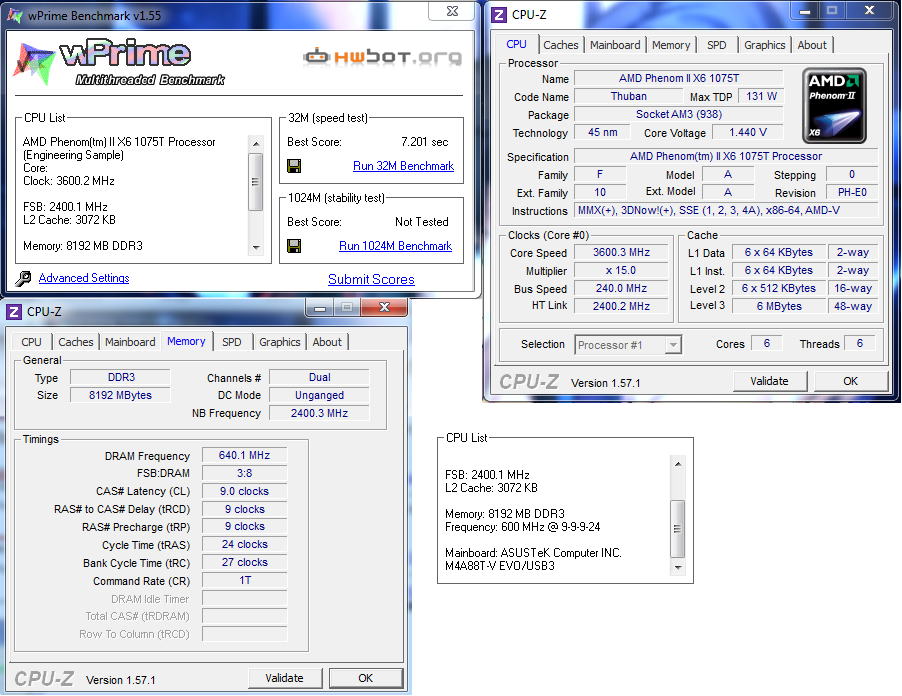Minimize the right CPU-Z processor window
The image size is (902, 696).
(x=804, y=10)
